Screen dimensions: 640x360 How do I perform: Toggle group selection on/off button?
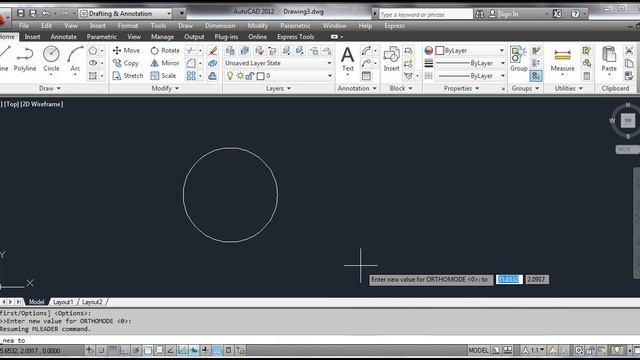536,76
